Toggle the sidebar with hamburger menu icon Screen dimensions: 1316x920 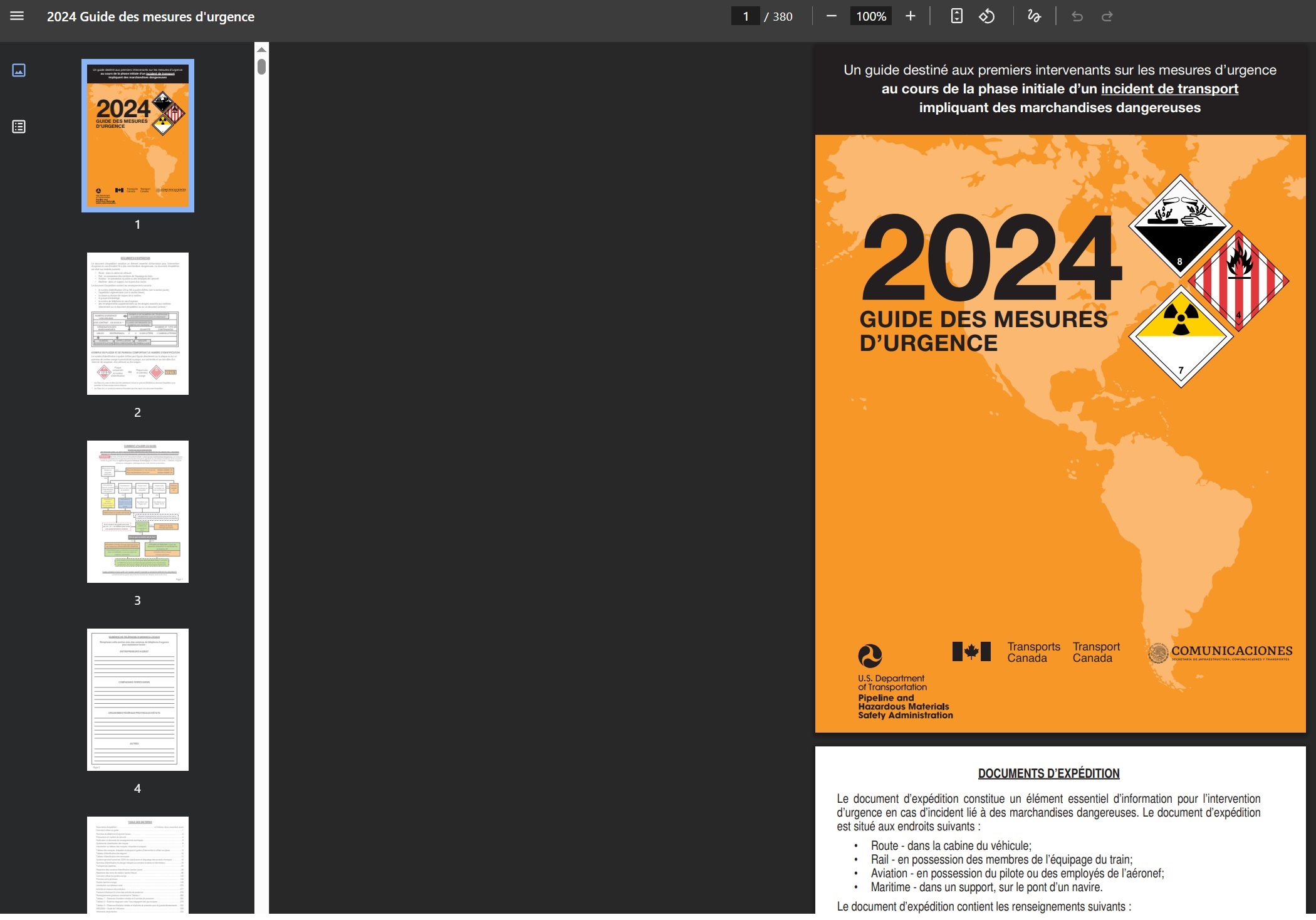(x=17, y=16)
